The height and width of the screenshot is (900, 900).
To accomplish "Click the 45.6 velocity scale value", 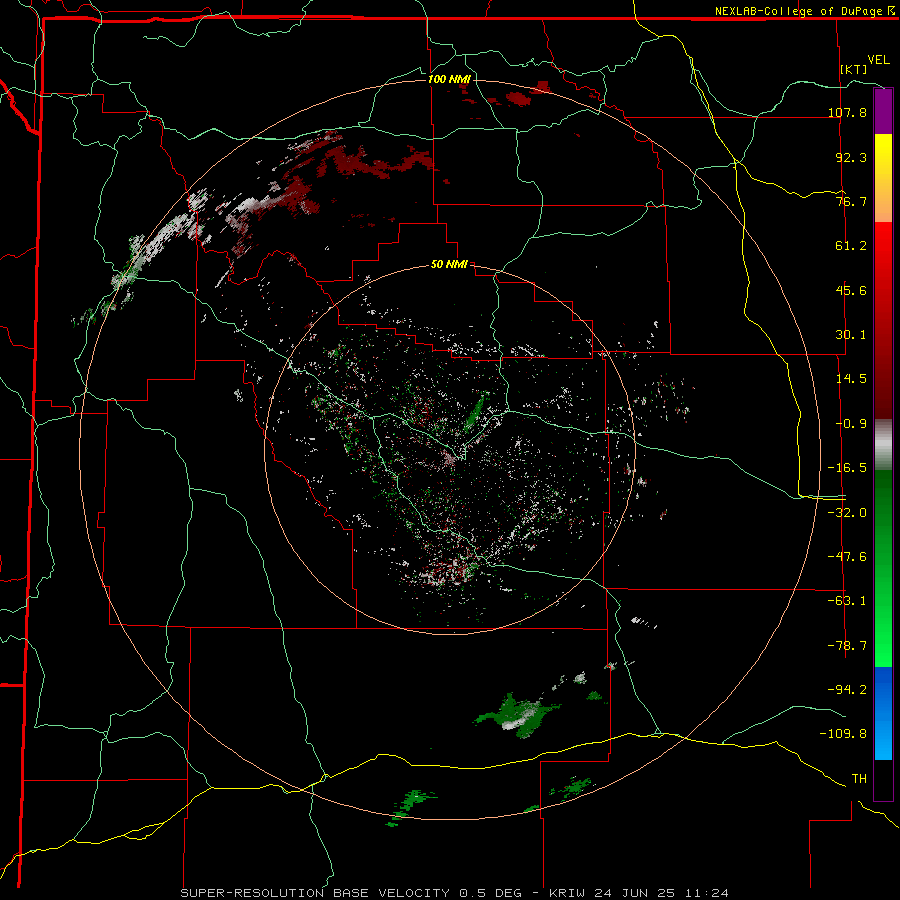I will [851, 290].
